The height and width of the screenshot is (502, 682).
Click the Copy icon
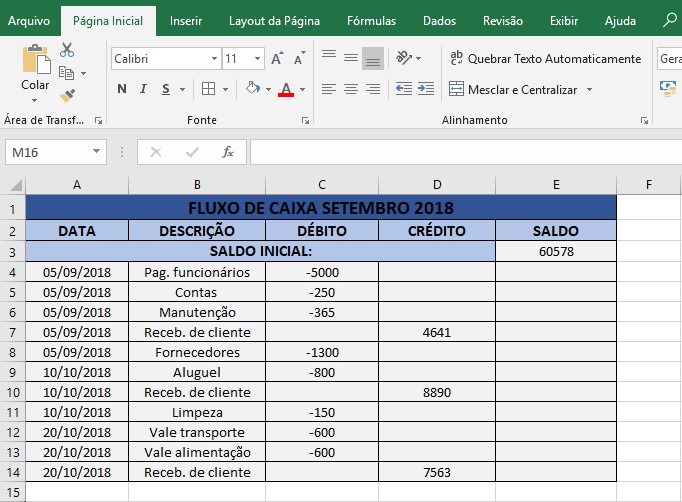click(x=66, y=73)
